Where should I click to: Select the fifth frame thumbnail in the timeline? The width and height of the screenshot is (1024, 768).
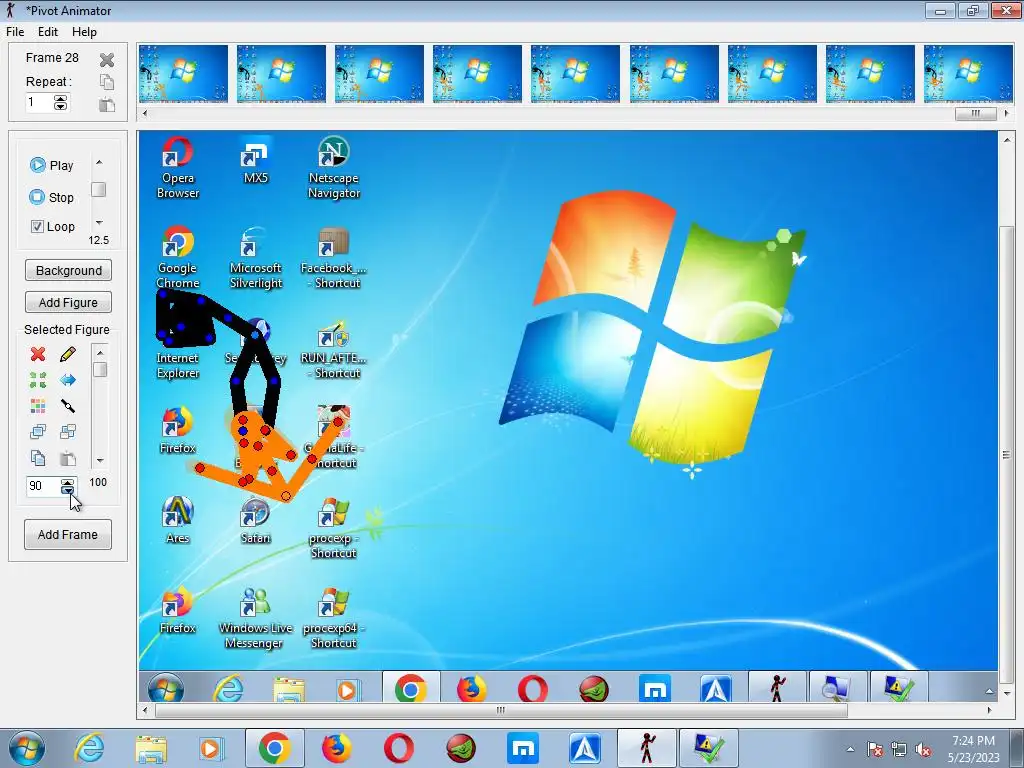coord(575,74)
